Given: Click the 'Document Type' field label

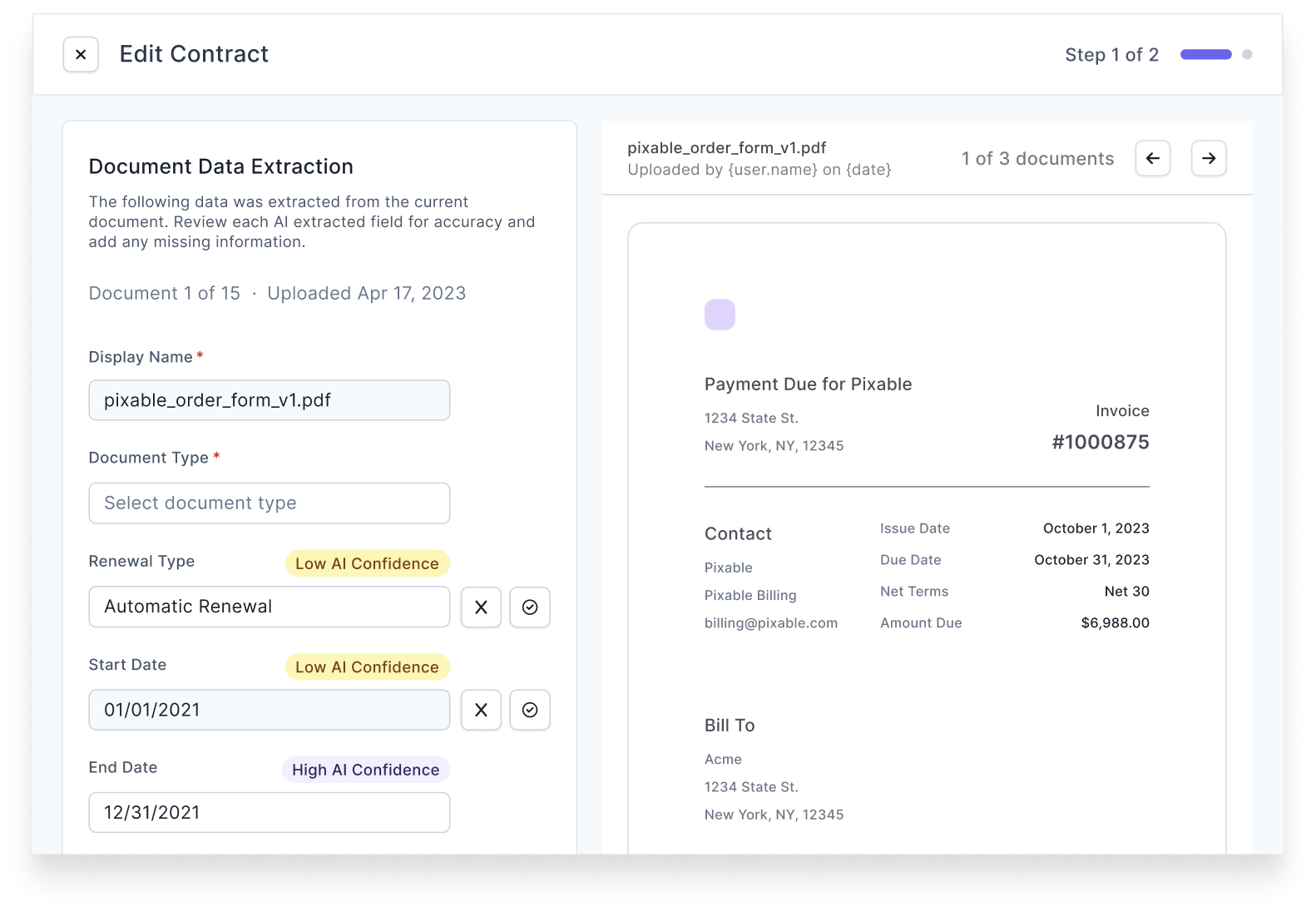Looking at the screenshot, I should tap(149, 458).
